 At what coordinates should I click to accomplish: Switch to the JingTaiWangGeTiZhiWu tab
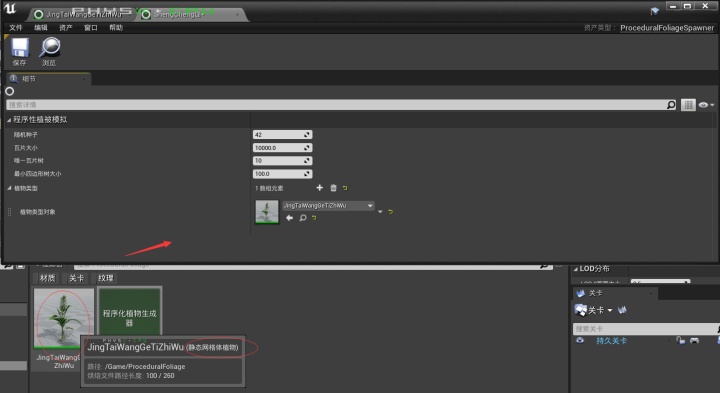82,14
